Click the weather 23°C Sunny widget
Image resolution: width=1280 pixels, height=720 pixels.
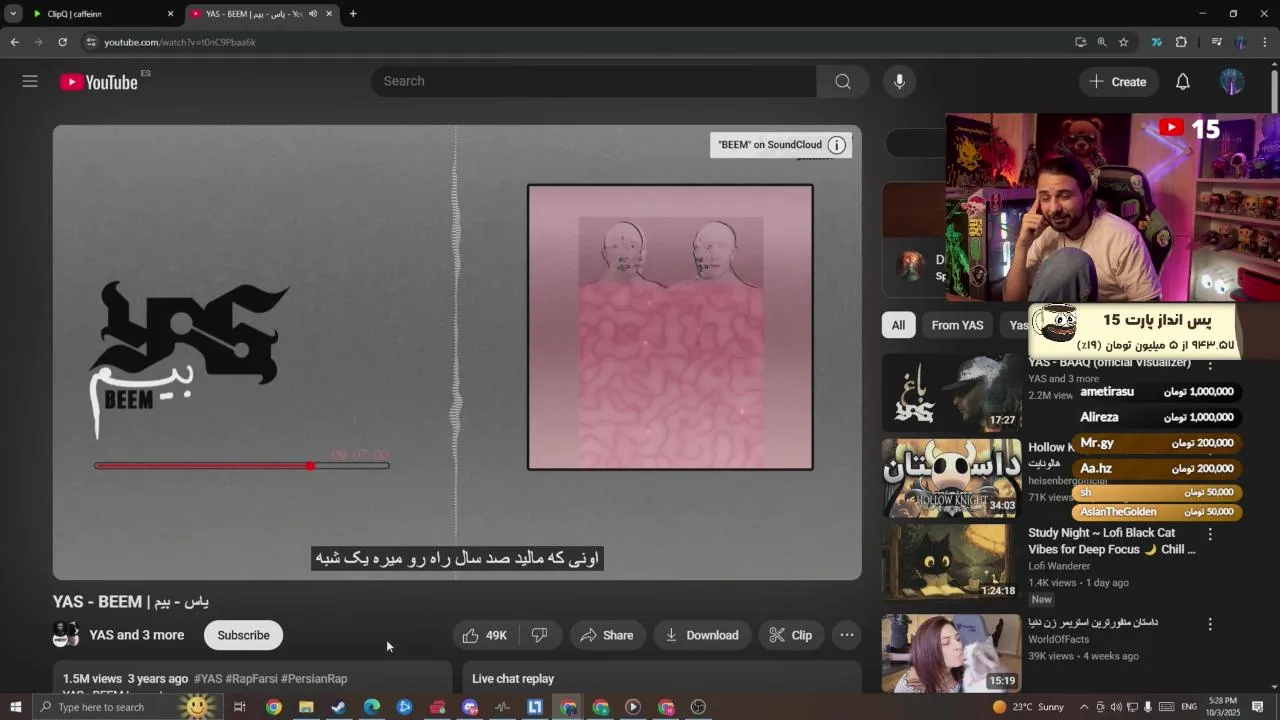[1027, 707]
